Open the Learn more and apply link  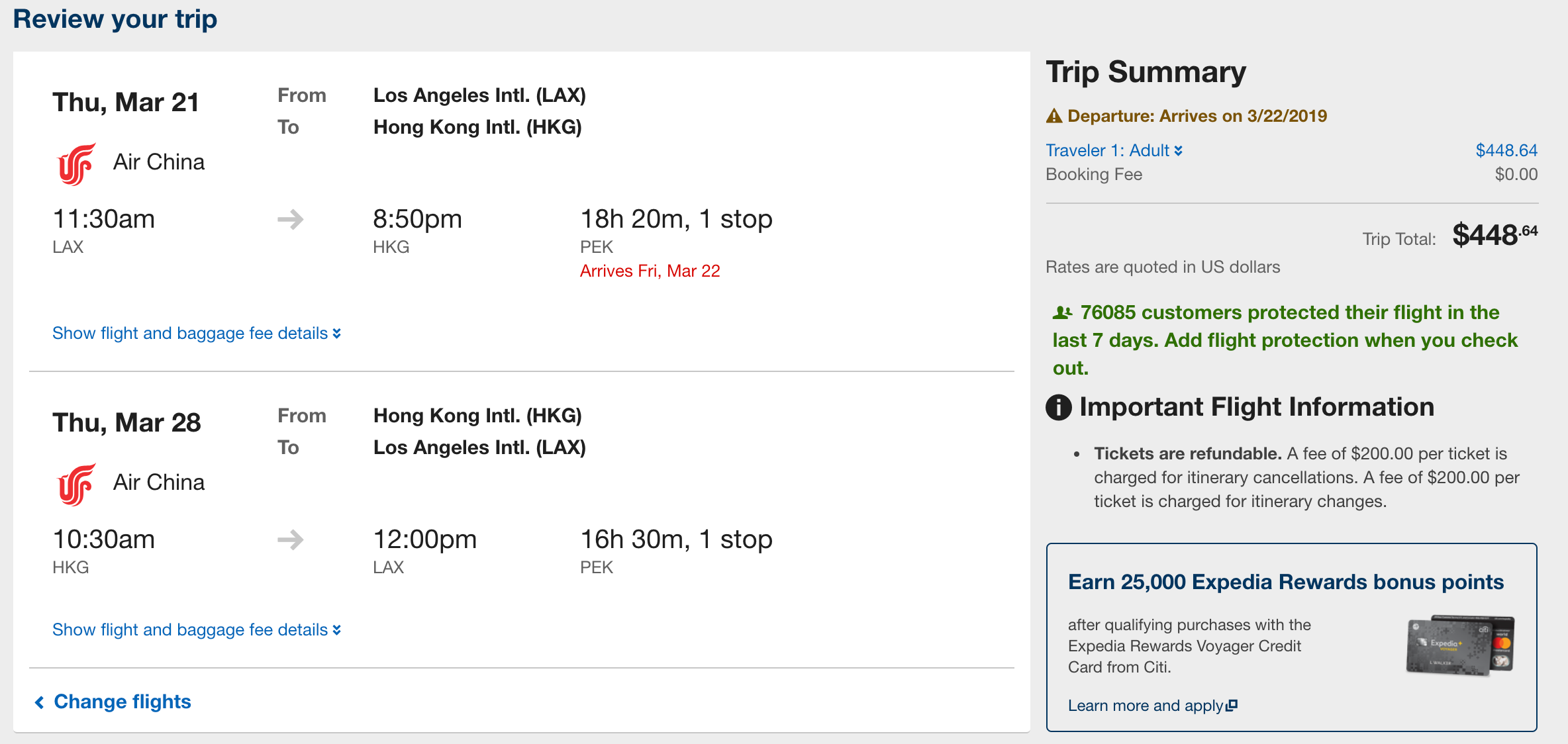[1146, 706]
